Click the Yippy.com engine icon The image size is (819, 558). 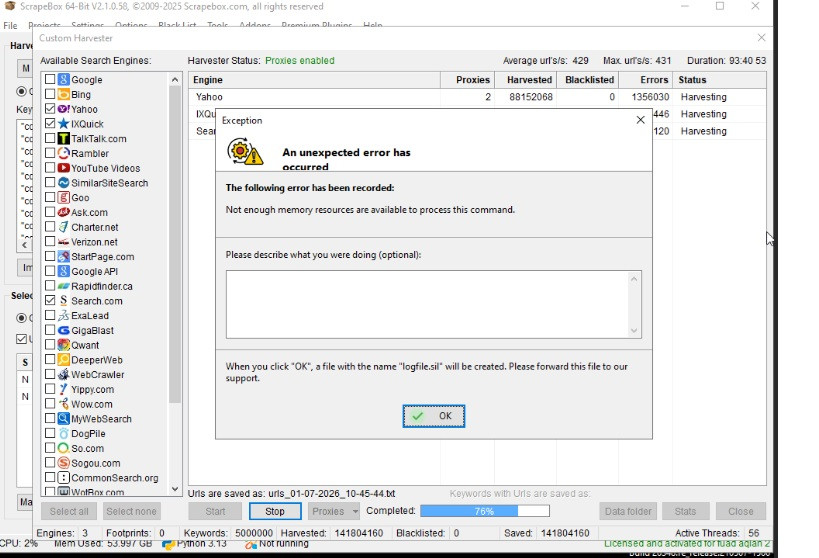click(64, 389)
